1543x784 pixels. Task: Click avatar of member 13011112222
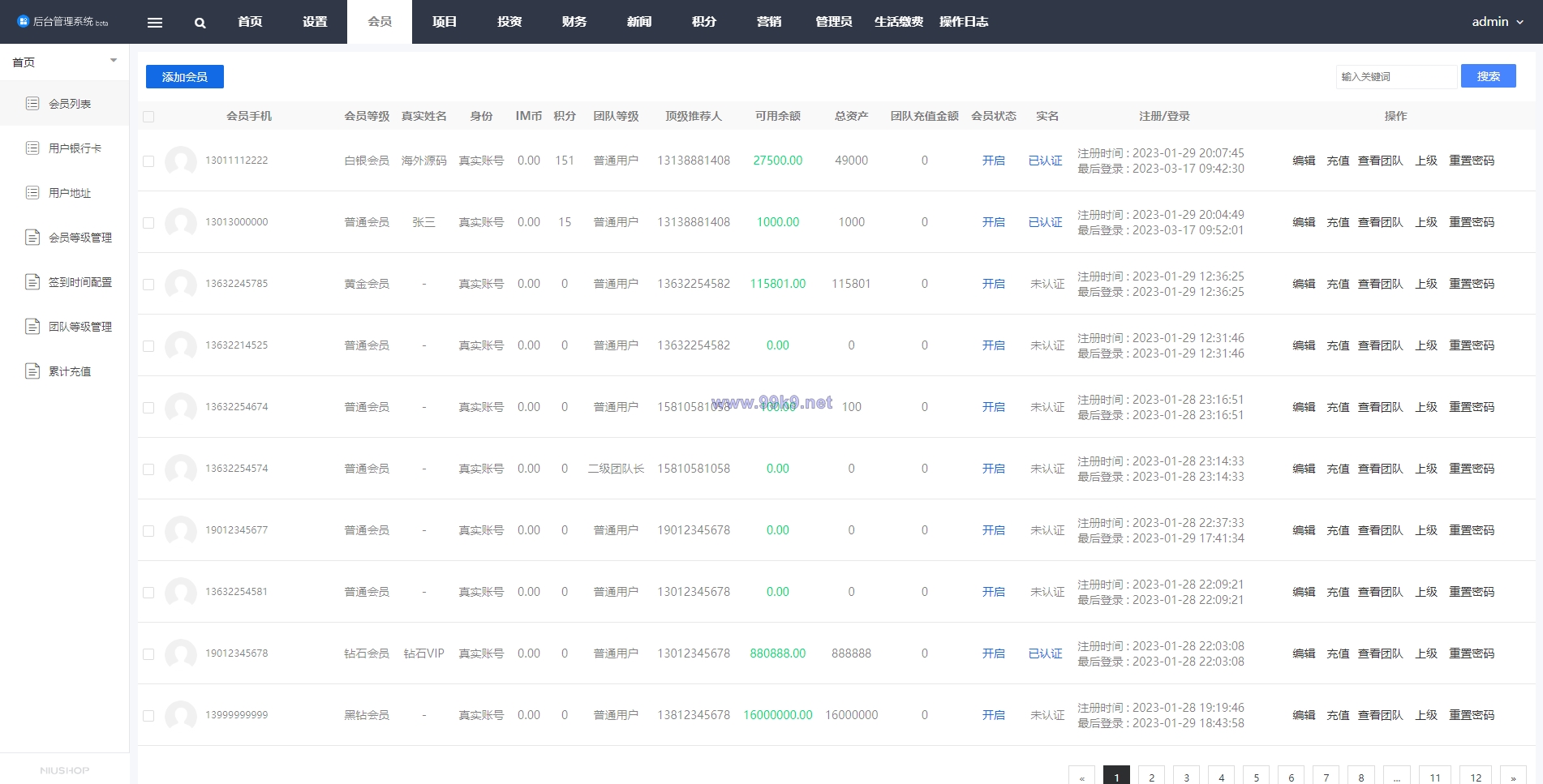(181, 161)
